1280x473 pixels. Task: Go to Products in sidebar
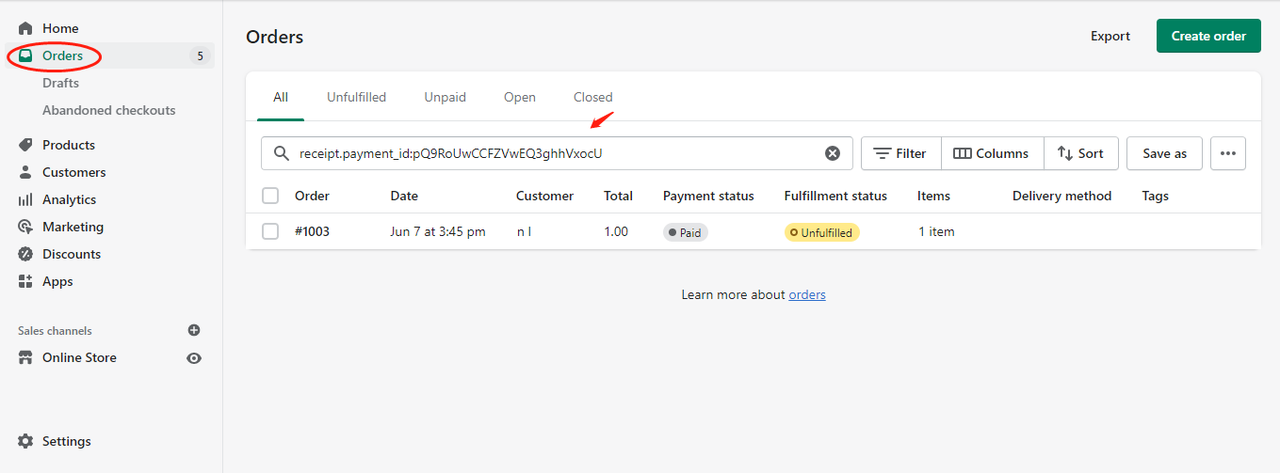point(69,145)
